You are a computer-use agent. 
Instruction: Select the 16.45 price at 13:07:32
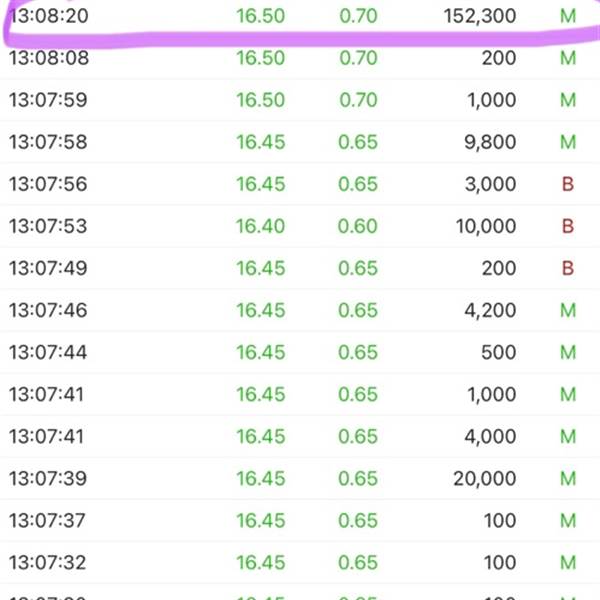click(261, 562)
